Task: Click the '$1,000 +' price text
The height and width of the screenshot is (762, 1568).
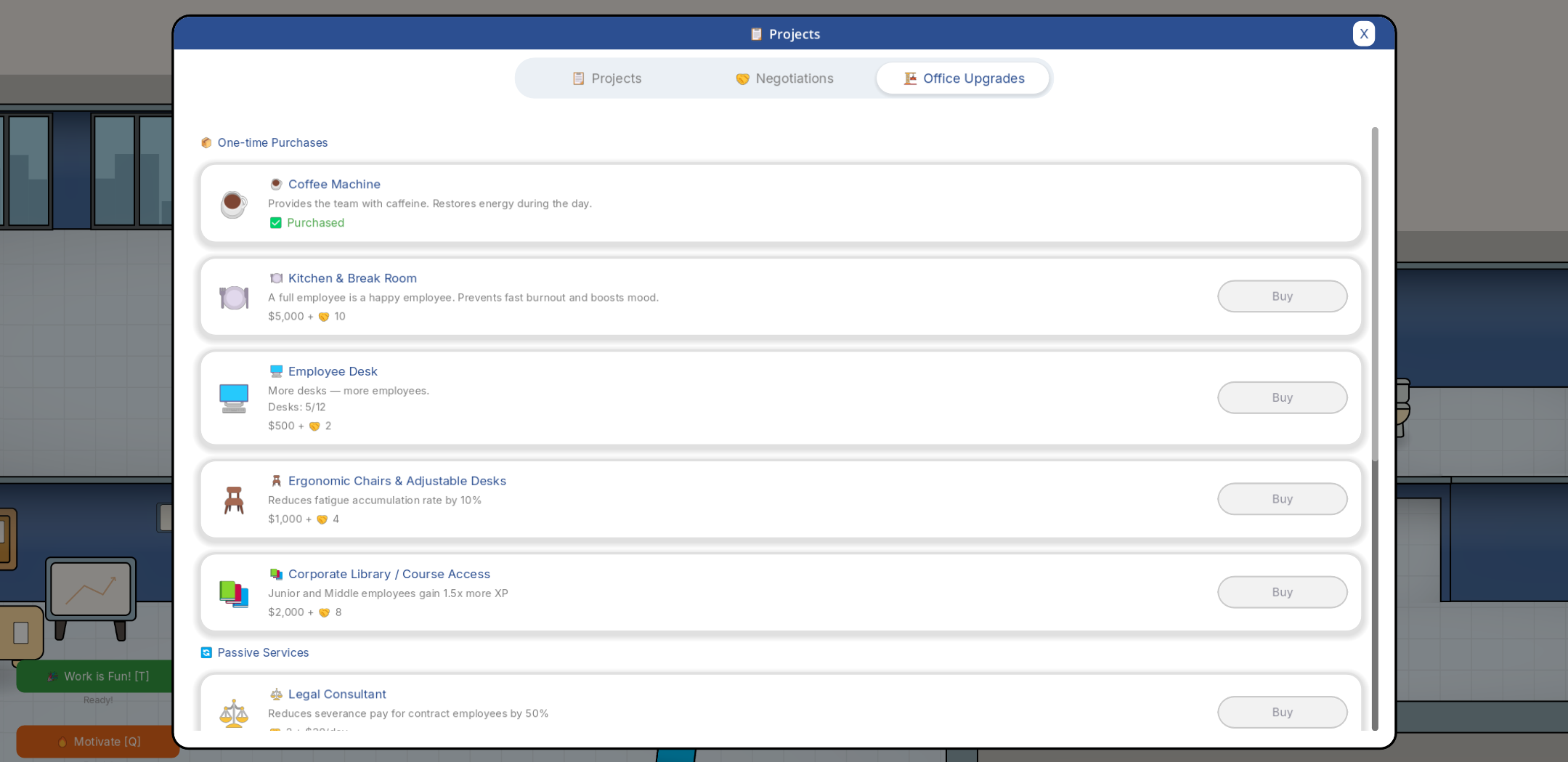Action: tap(290, 519)
